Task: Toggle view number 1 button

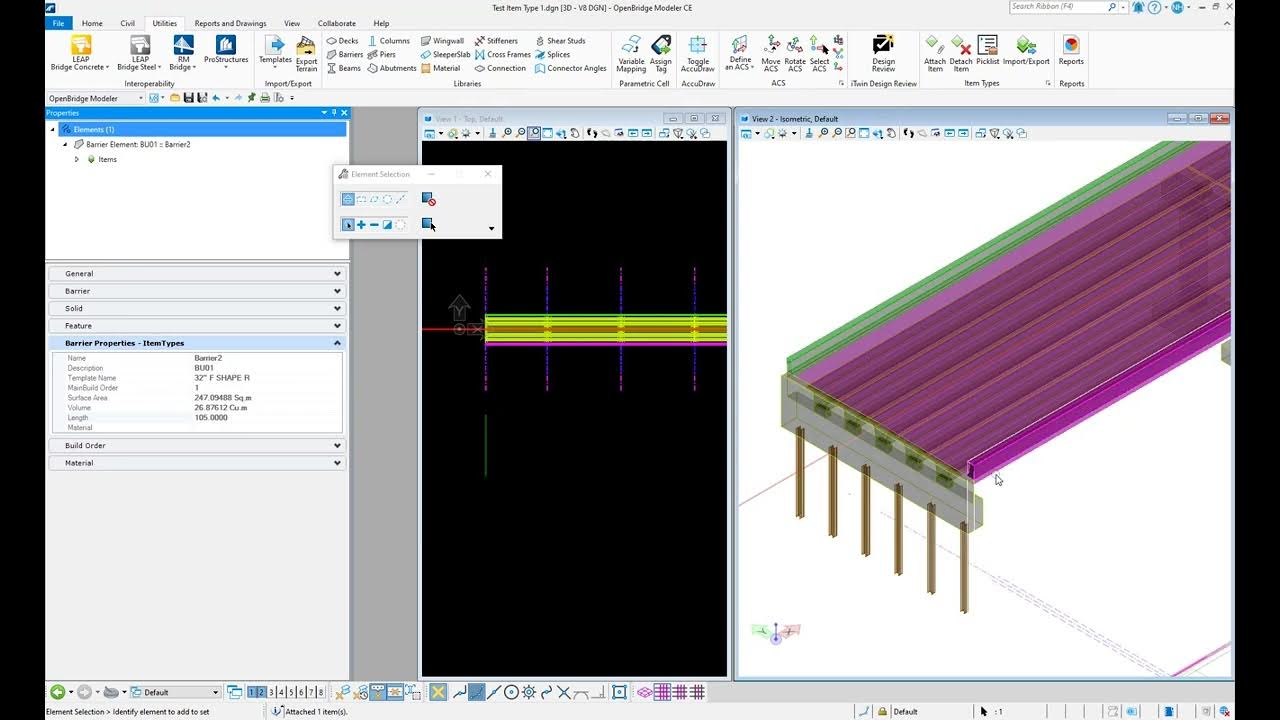Action: coord(252,692)
